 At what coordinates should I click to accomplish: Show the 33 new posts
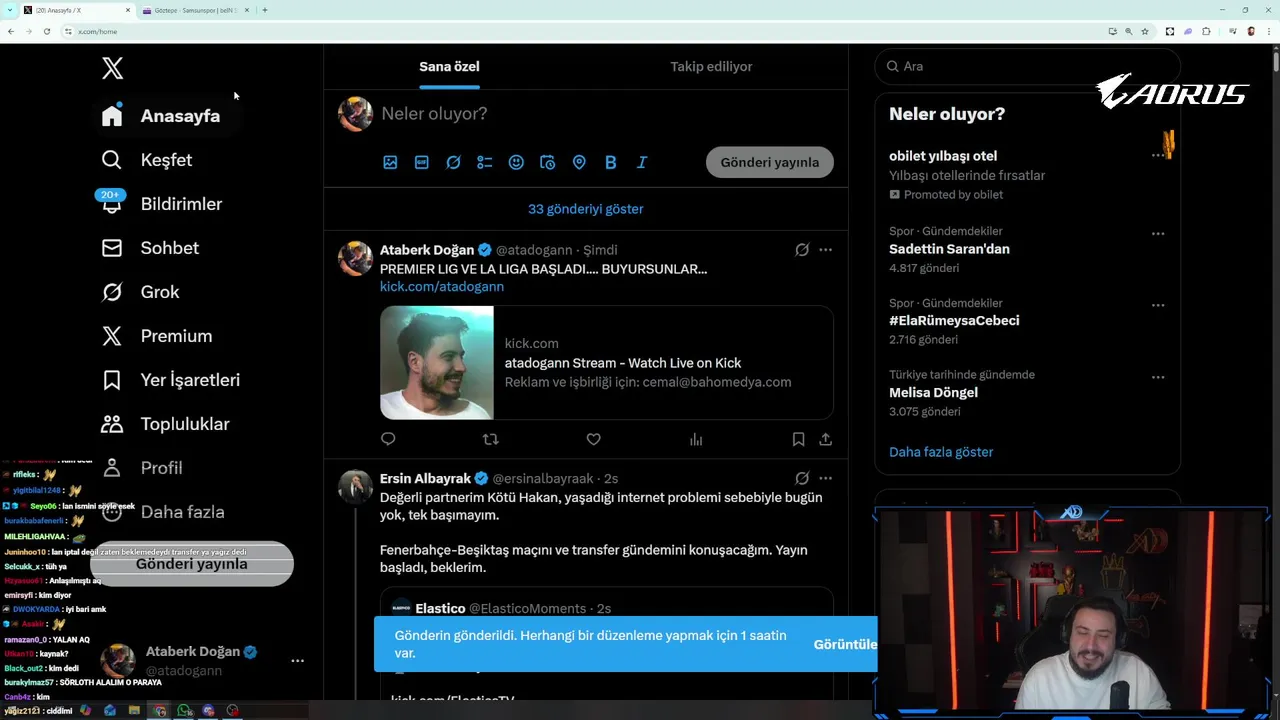586,209
